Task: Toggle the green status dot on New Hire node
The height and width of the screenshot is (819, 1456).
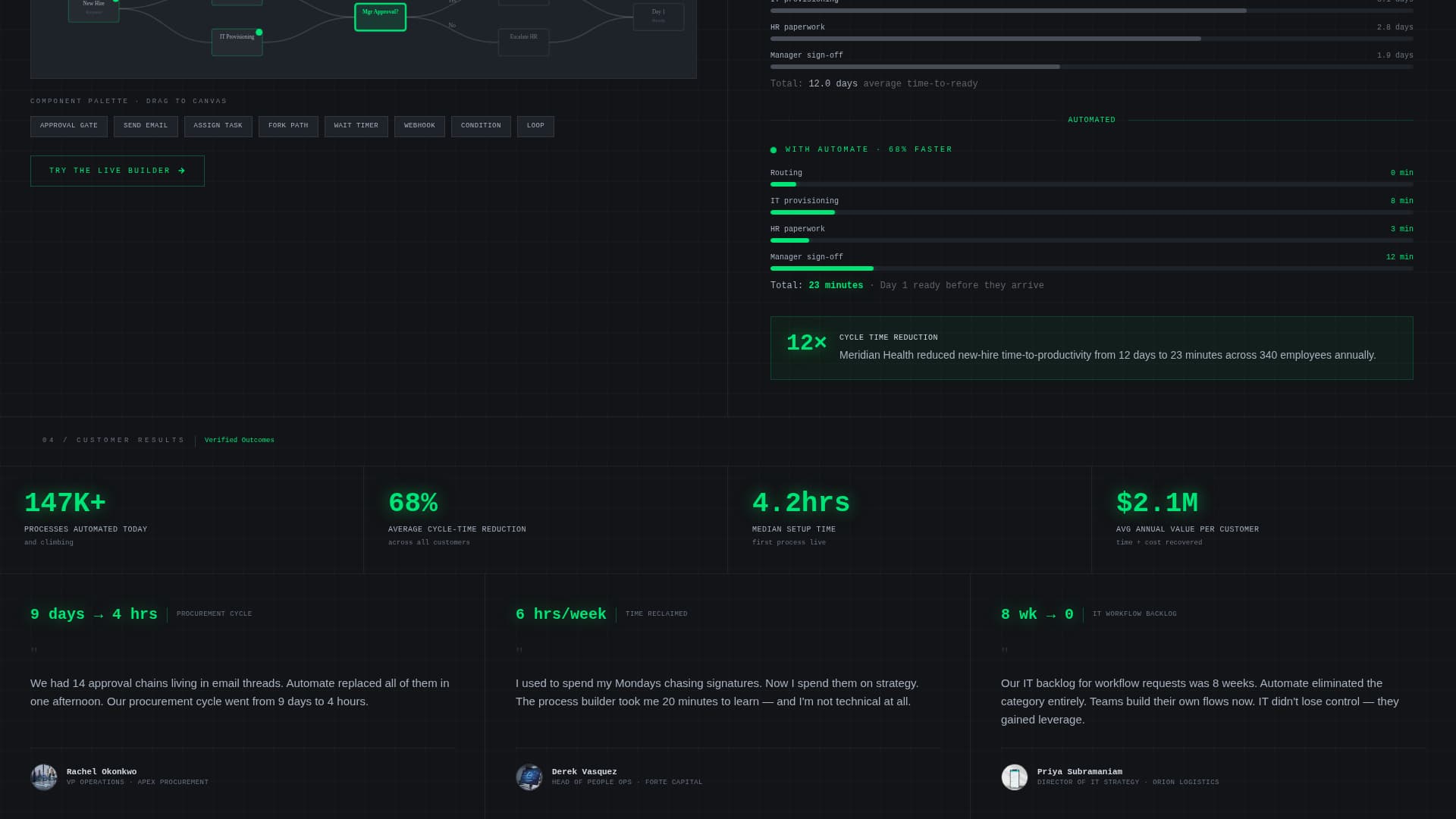Action: click(x=116, y=2)
